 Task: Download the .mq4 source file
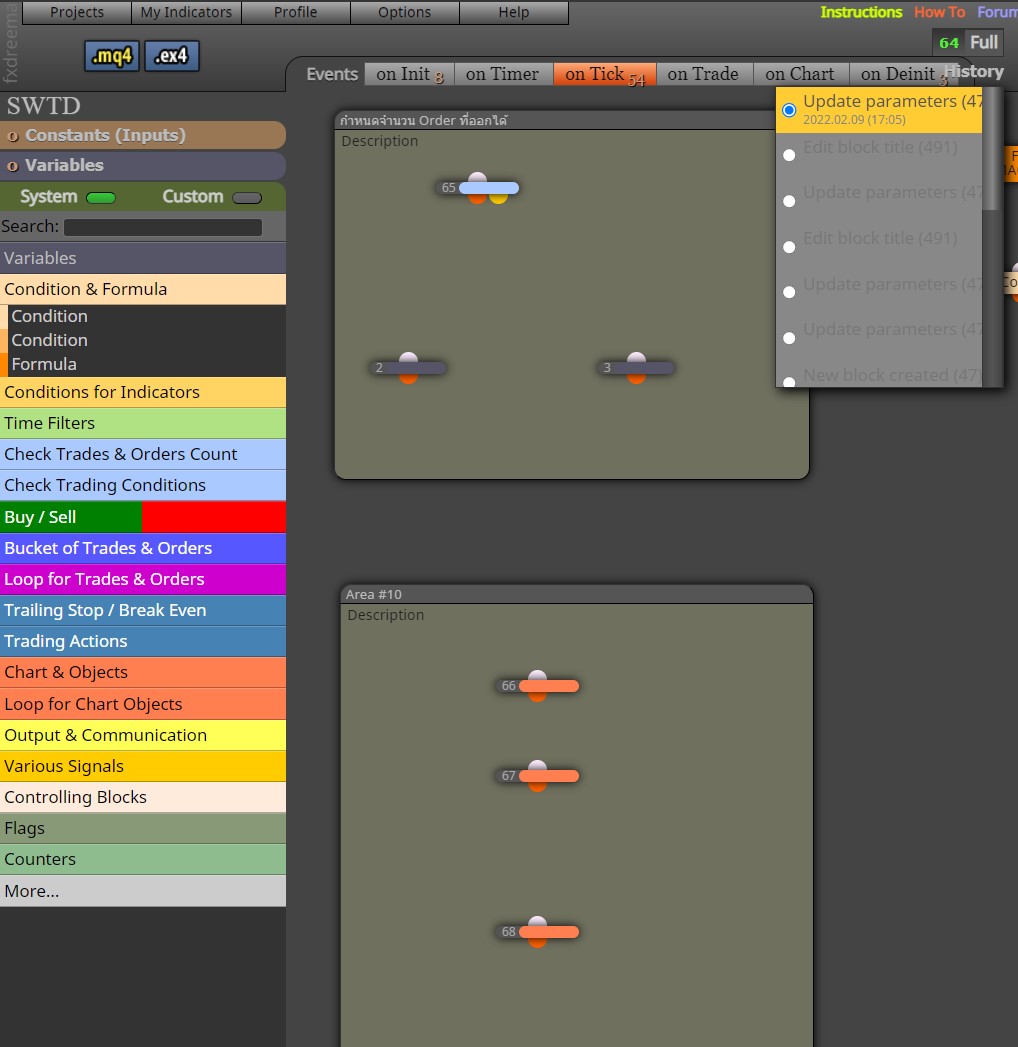(x=111, y=55)
